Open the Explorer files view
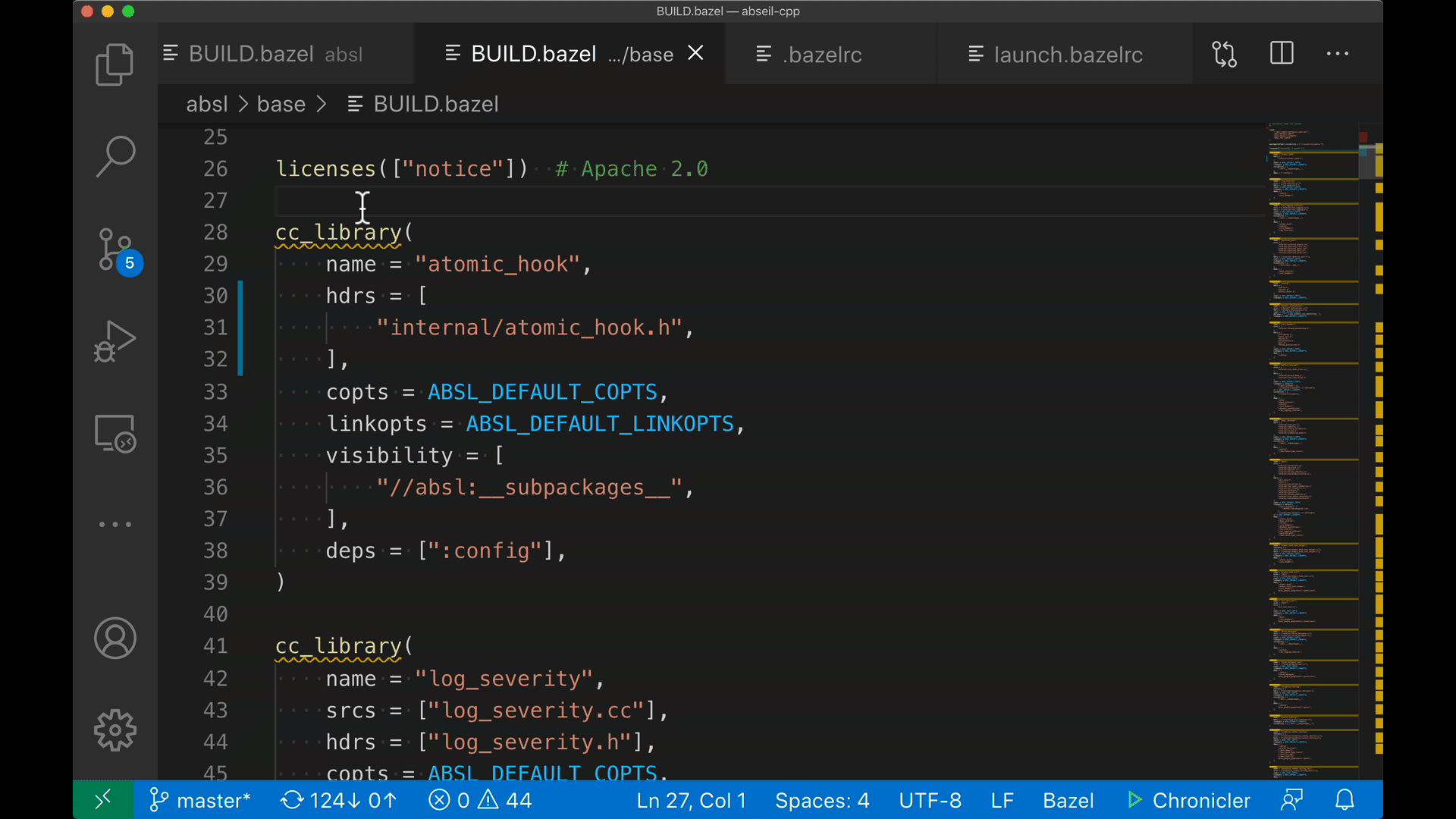 [x=115, y=64]
